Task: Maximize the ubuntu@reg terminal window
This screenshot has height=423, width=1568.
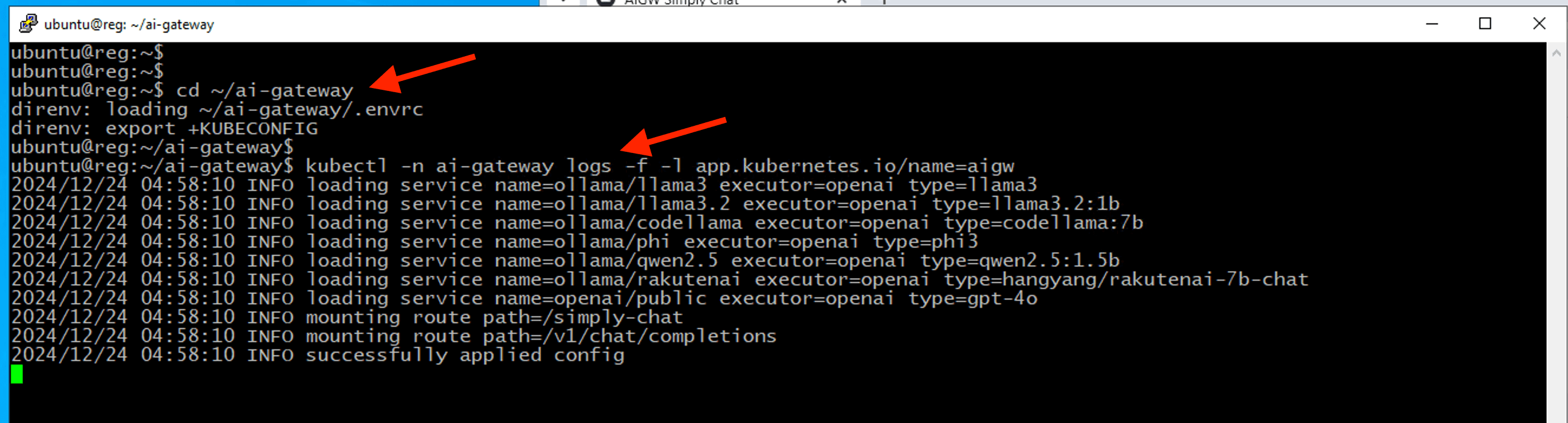Action: (x=1485, y=24)
